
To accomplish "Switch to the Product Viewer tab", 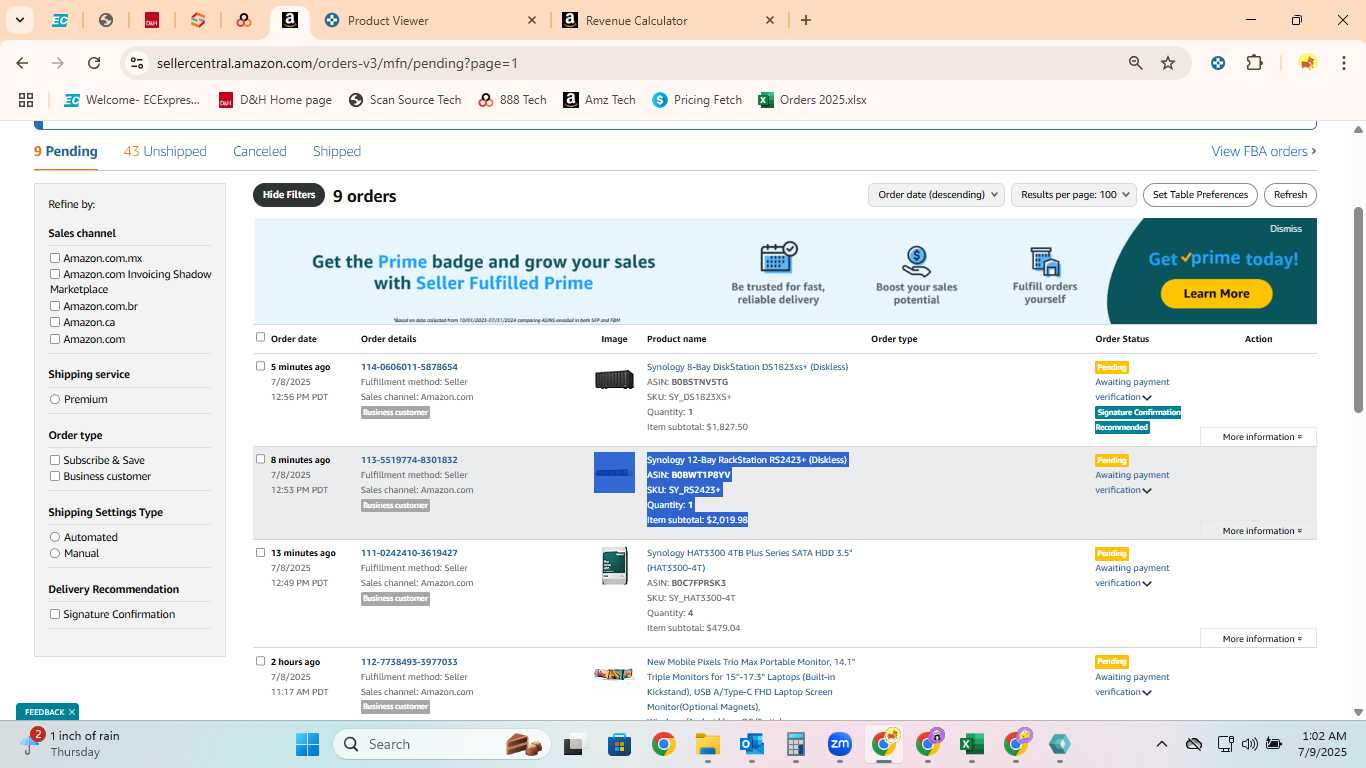I will [x=430, y=20].
